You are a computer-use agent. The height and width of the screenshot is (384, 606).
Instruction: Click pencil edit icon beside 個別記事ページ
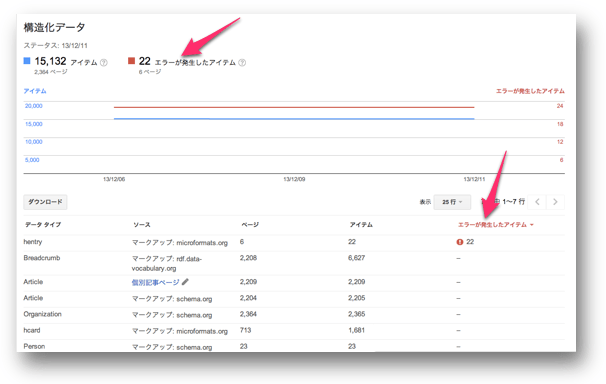(x=186, y=282)
